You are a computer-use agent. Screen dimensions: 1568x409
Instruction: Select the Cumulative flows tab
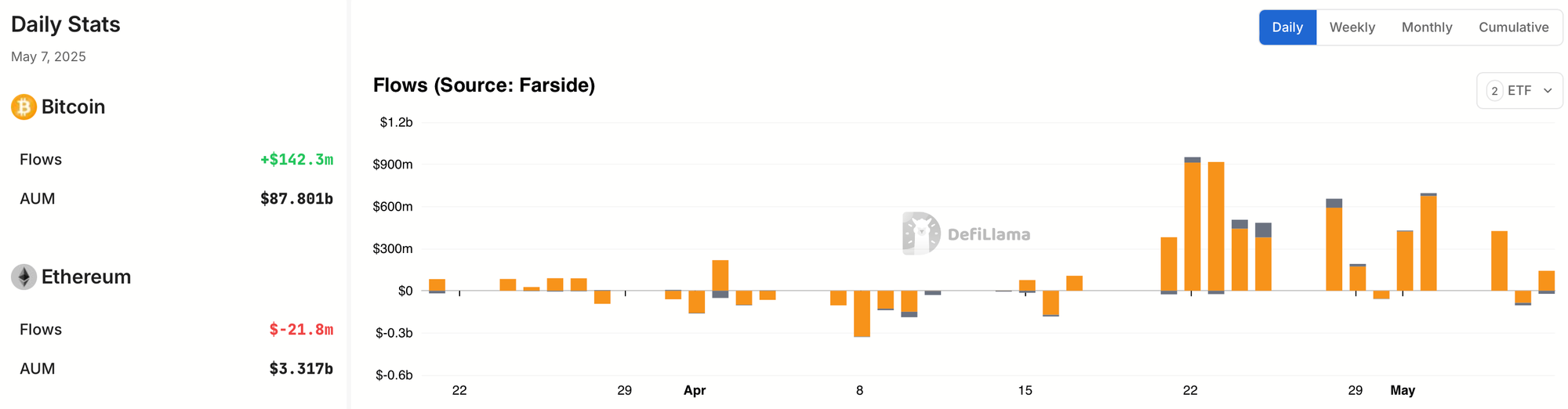[x=1513, y=27]
